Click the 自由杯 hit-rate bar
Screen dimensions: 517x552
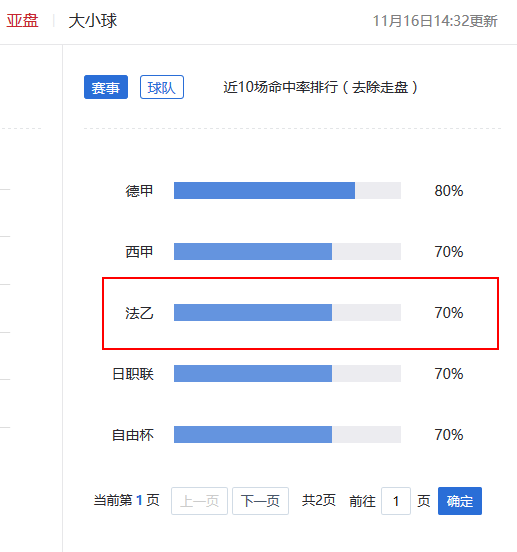coord(288,434)
